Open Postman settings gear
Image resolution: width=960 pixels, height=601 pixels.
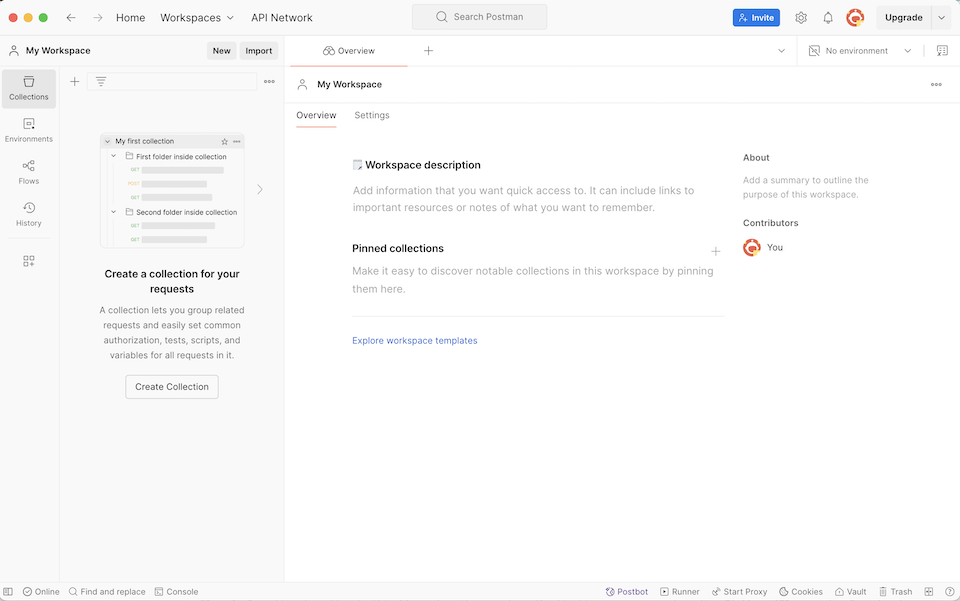click(800, 17)
